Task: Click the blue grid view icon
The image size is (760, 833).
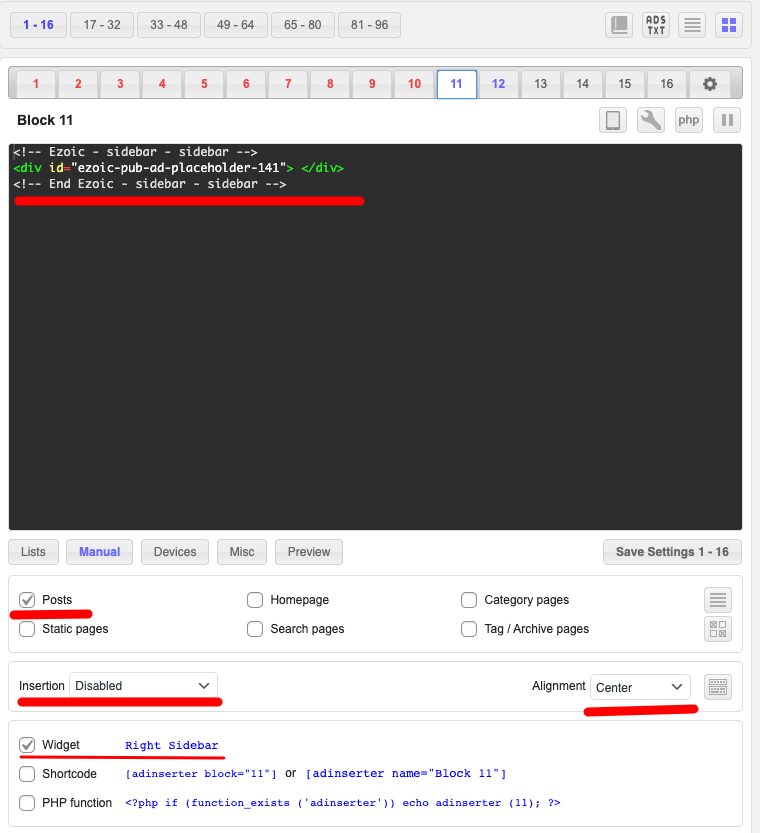Action: pyautogui.click(x=729, y=25)
